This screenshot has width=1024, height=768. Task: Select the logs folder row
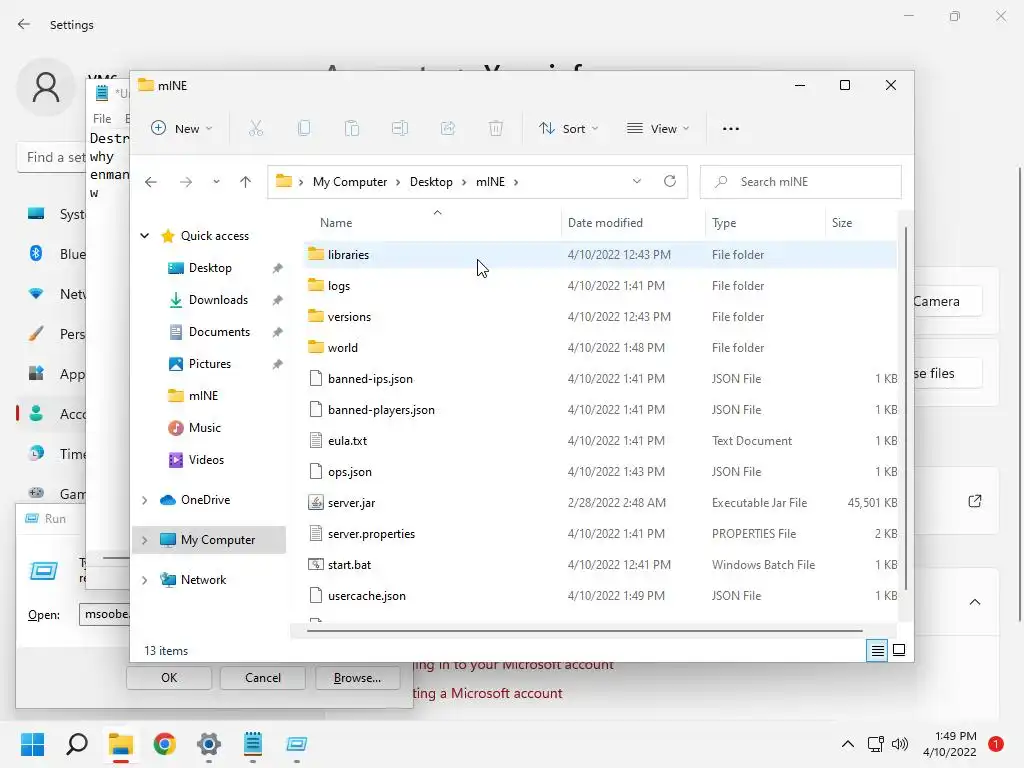[x=601, y=285]
